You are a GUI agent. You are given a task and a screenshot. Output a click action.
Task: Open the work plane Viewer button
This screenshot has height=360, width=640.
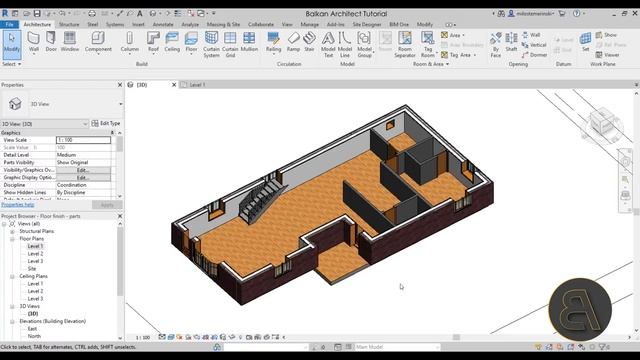coord(607,55)
